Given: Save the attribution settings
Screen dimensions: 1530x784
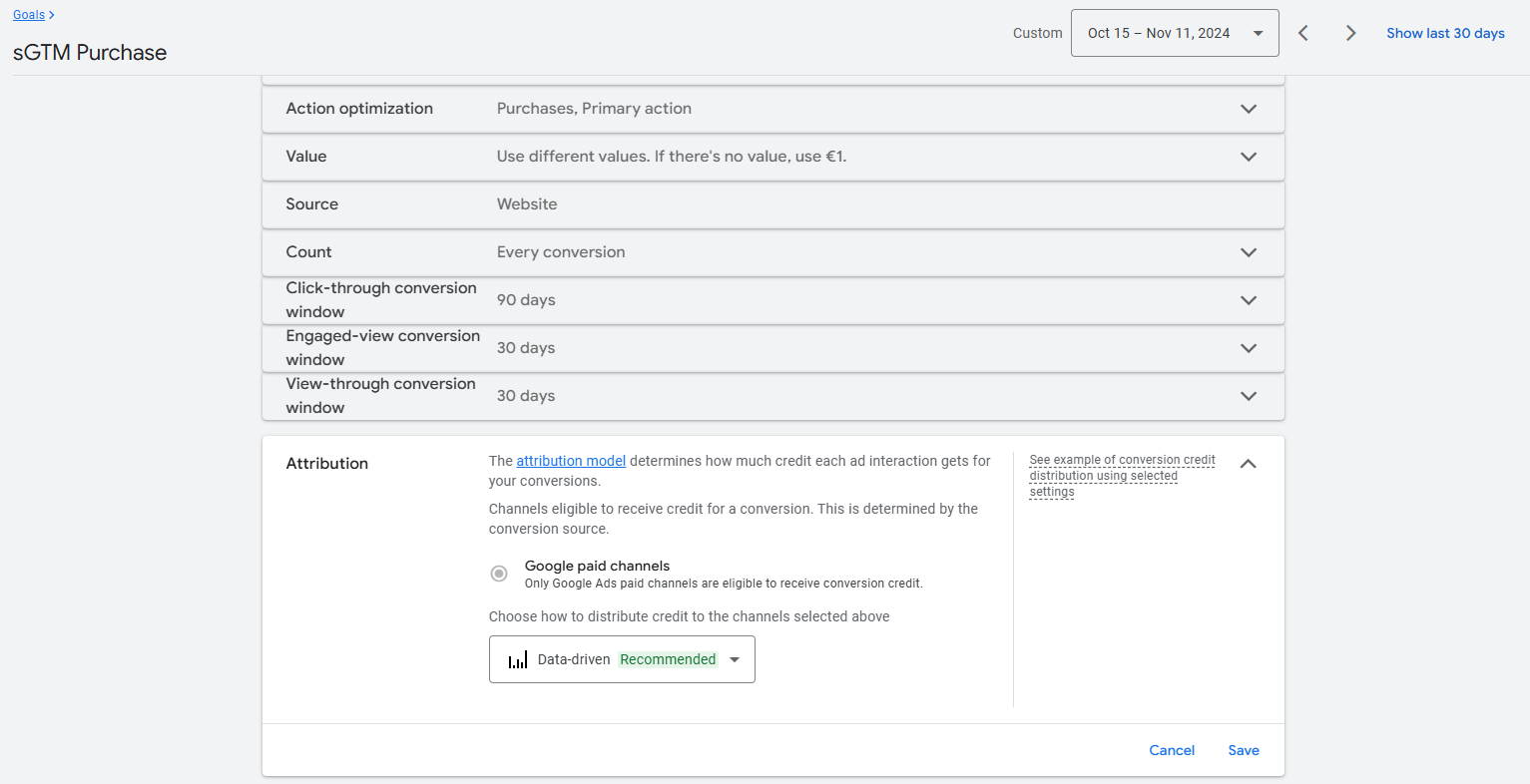Looking at the screenshot, I should click(1244, 750).
